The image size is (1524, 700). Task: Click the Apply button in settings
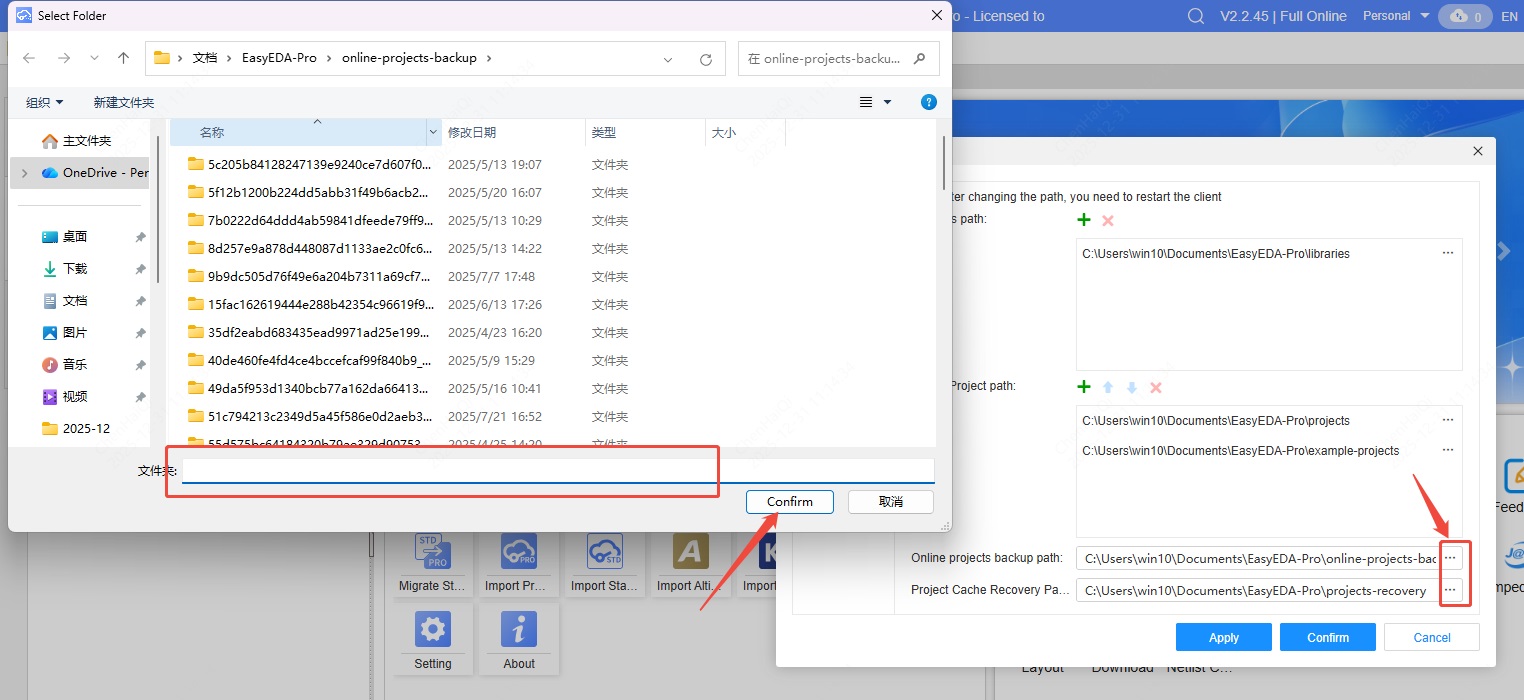(1223, 637)
